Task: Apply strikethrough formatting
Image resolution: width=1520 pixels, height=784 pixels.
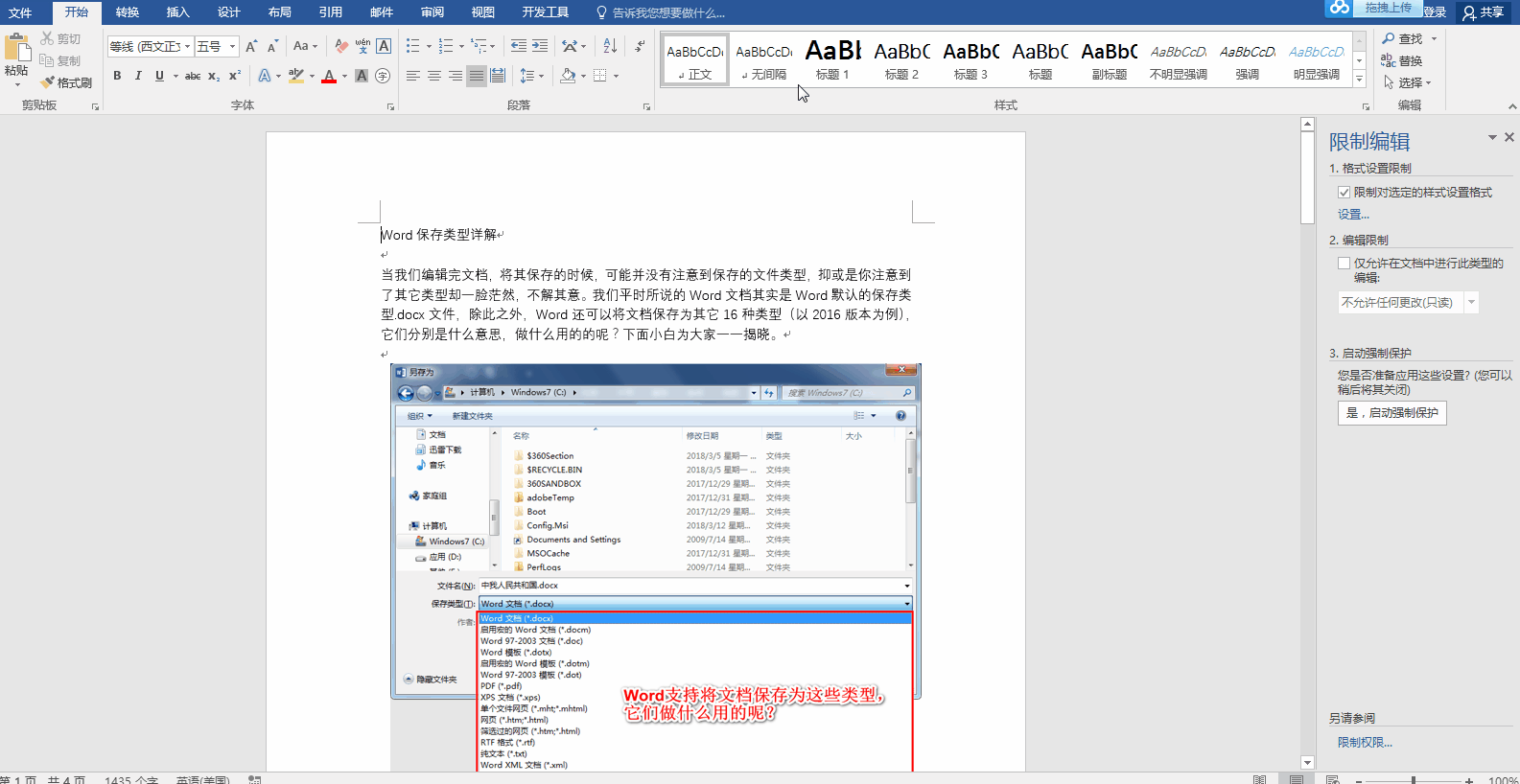Action: click(193, 76)
